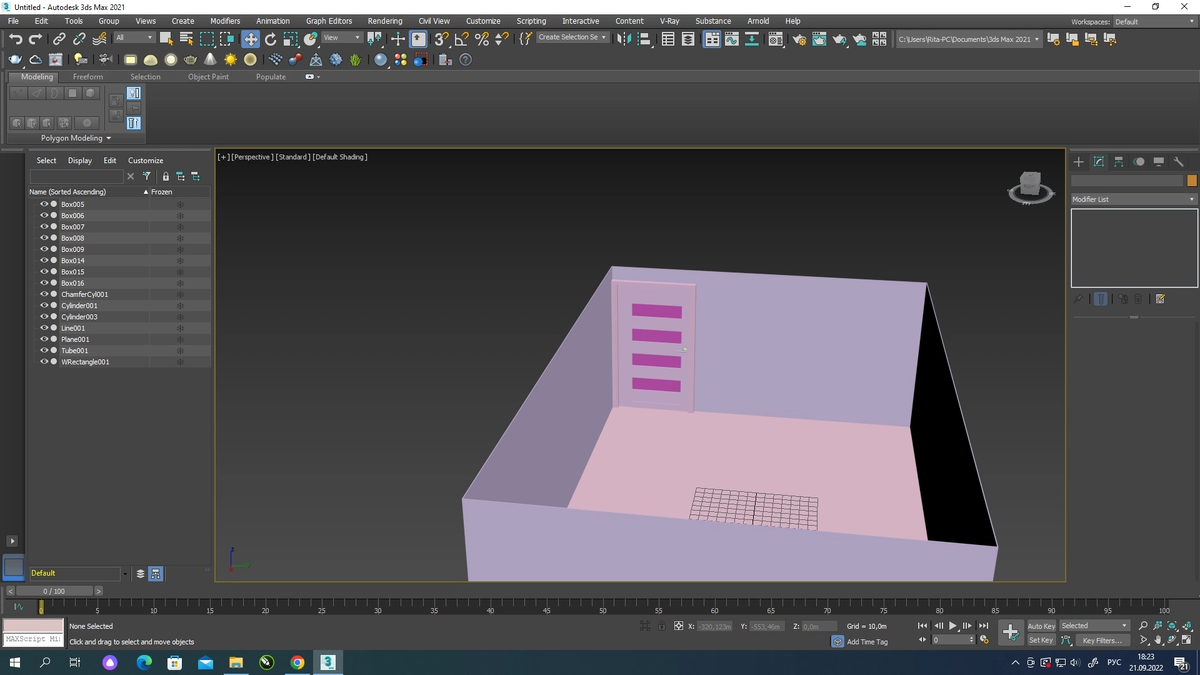
Task: Click the help question mark icon
Action: [x=465, y=60]
